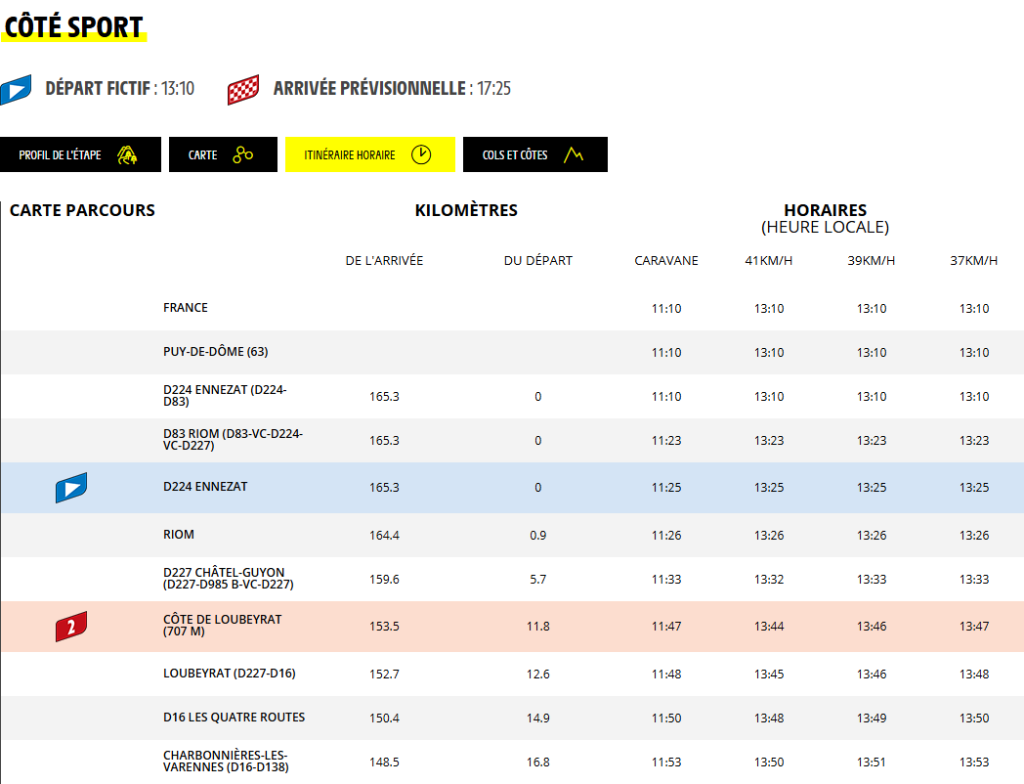Click the Caravane column header
This screenshot has height=784, width=1024.
pos(666,261)
